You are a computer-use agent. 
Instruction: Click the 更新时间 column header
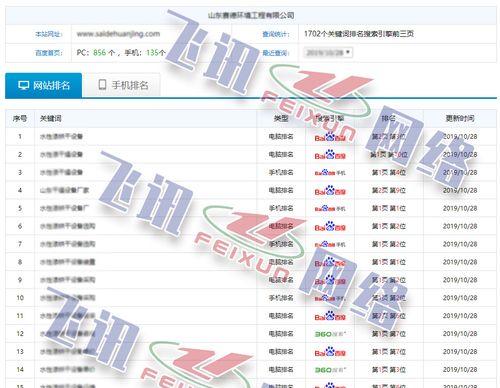(x=460, y=118)
